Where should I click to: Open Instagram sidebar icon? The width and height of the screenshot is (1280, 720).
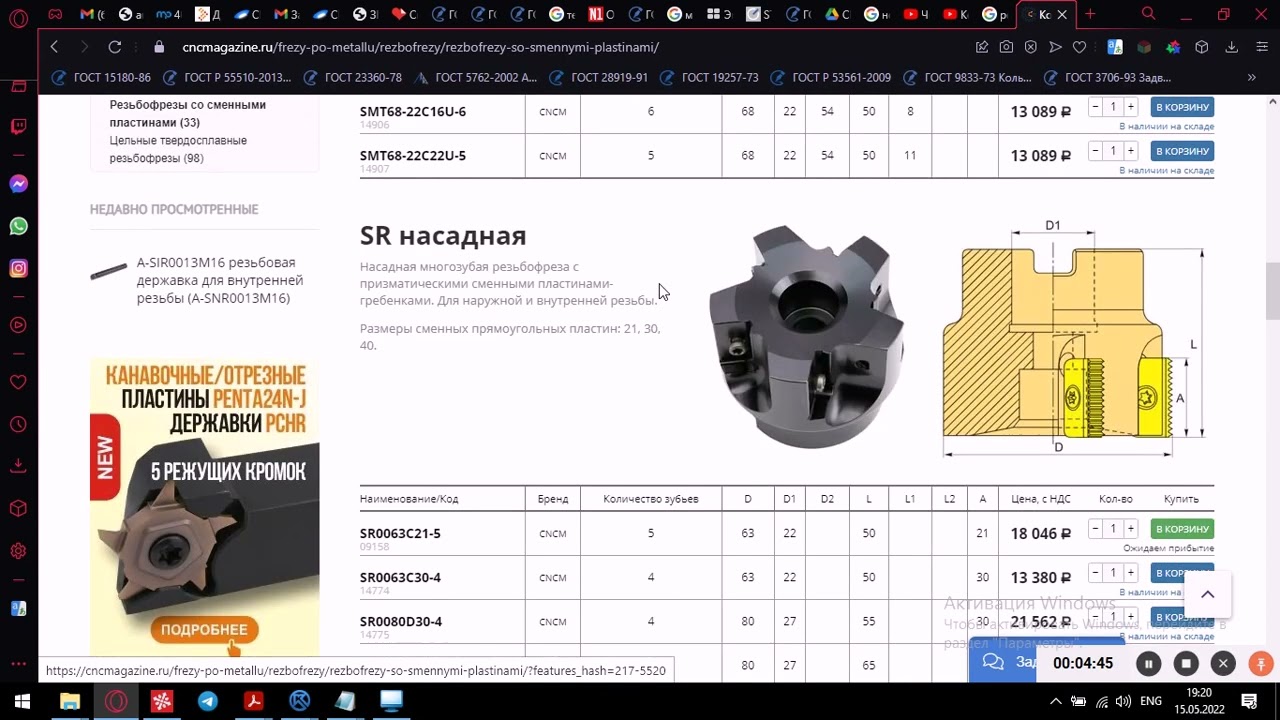18,268
